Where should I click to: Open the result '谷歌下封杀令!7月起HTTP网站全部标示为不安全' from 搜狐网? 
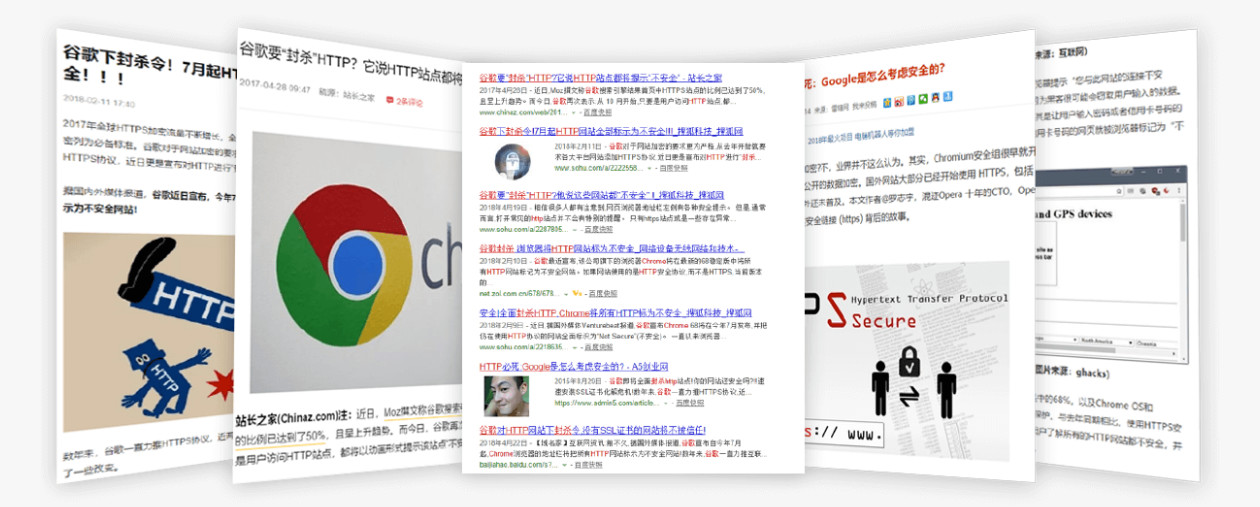tap(611, 131)
